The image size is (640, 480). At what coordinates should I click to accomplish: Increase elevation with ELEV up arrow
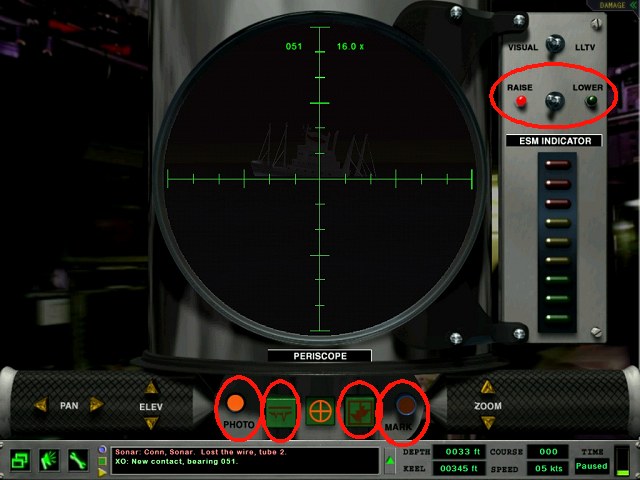tap(150, 391)
